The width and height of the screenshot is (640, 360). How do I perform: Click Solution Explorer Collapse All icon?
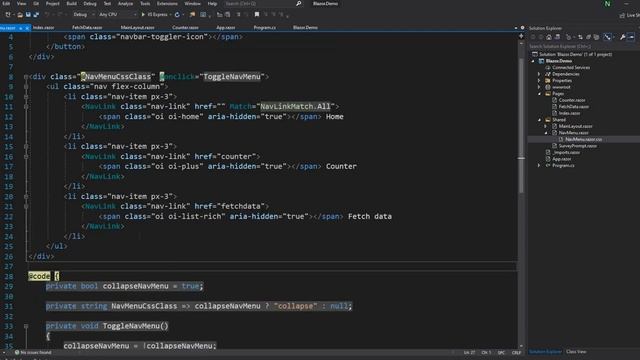click(x=589, y=37)
